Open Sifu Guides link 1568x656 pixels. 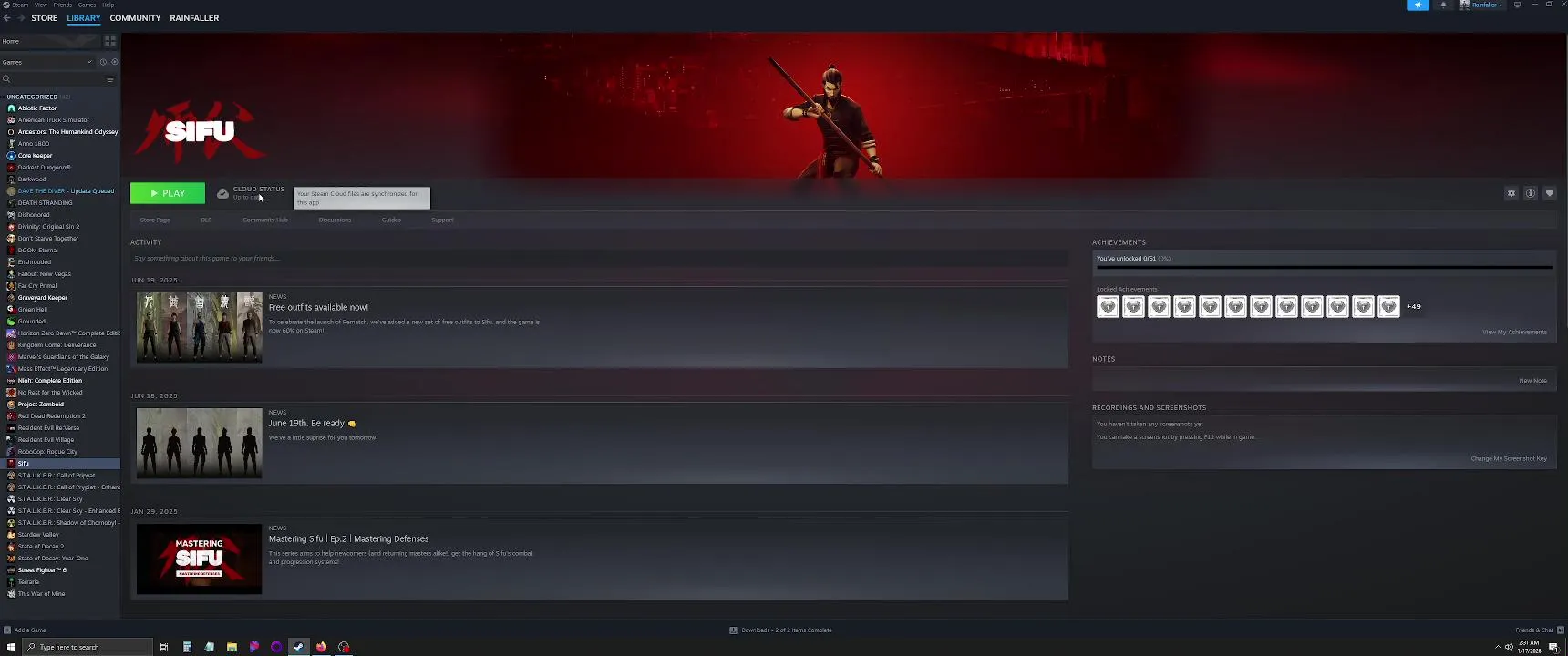point(391,220)
